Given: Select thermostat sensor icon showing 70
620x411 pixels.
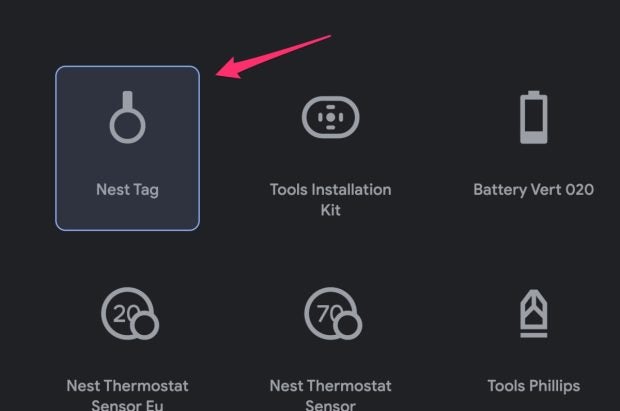Looking at the screenshot, I should click(x=333, y=314).
